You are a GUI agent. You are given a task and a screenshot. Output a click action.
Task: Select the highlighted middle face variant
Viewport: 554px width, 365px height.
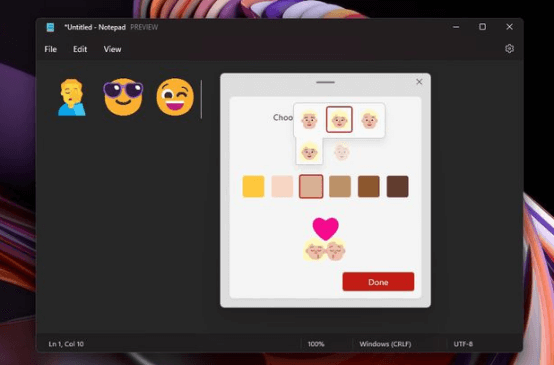pyautogui.click(x=339, y=119)
